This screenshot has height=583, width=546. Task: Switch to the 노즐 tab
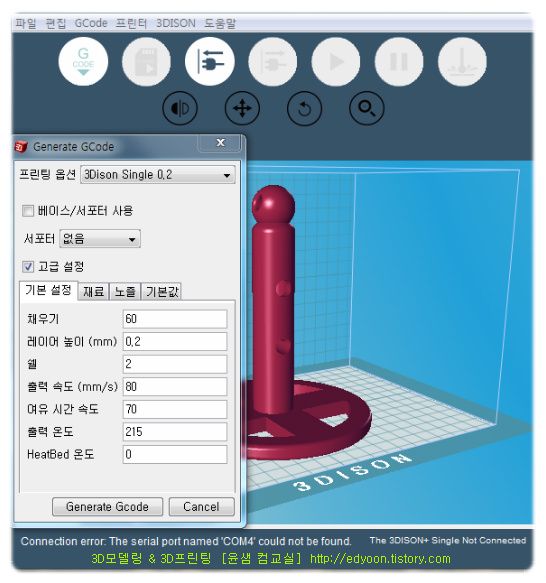[x=125, y=292]
